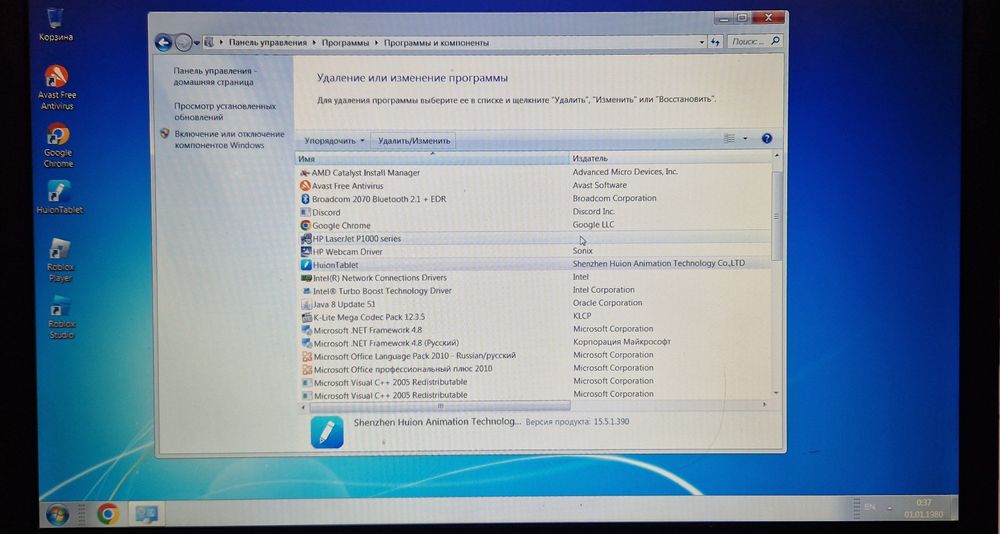Sort by the Издатель column header

[x=670, y=158]
